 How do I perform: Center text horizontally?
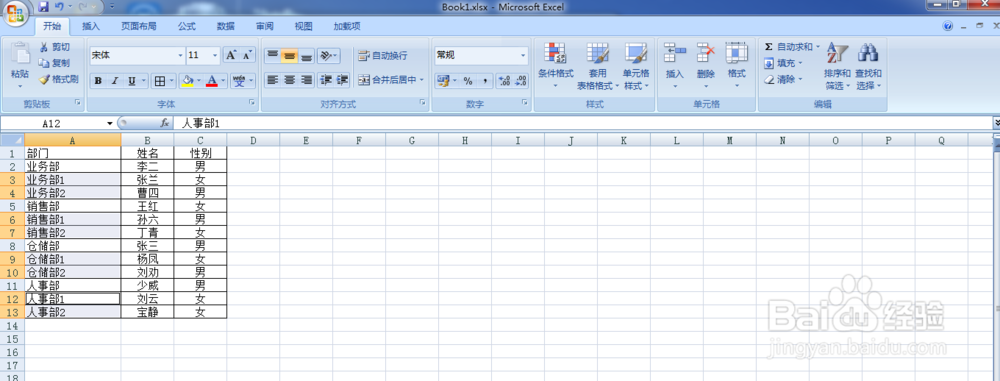click(x=290, y=80)
